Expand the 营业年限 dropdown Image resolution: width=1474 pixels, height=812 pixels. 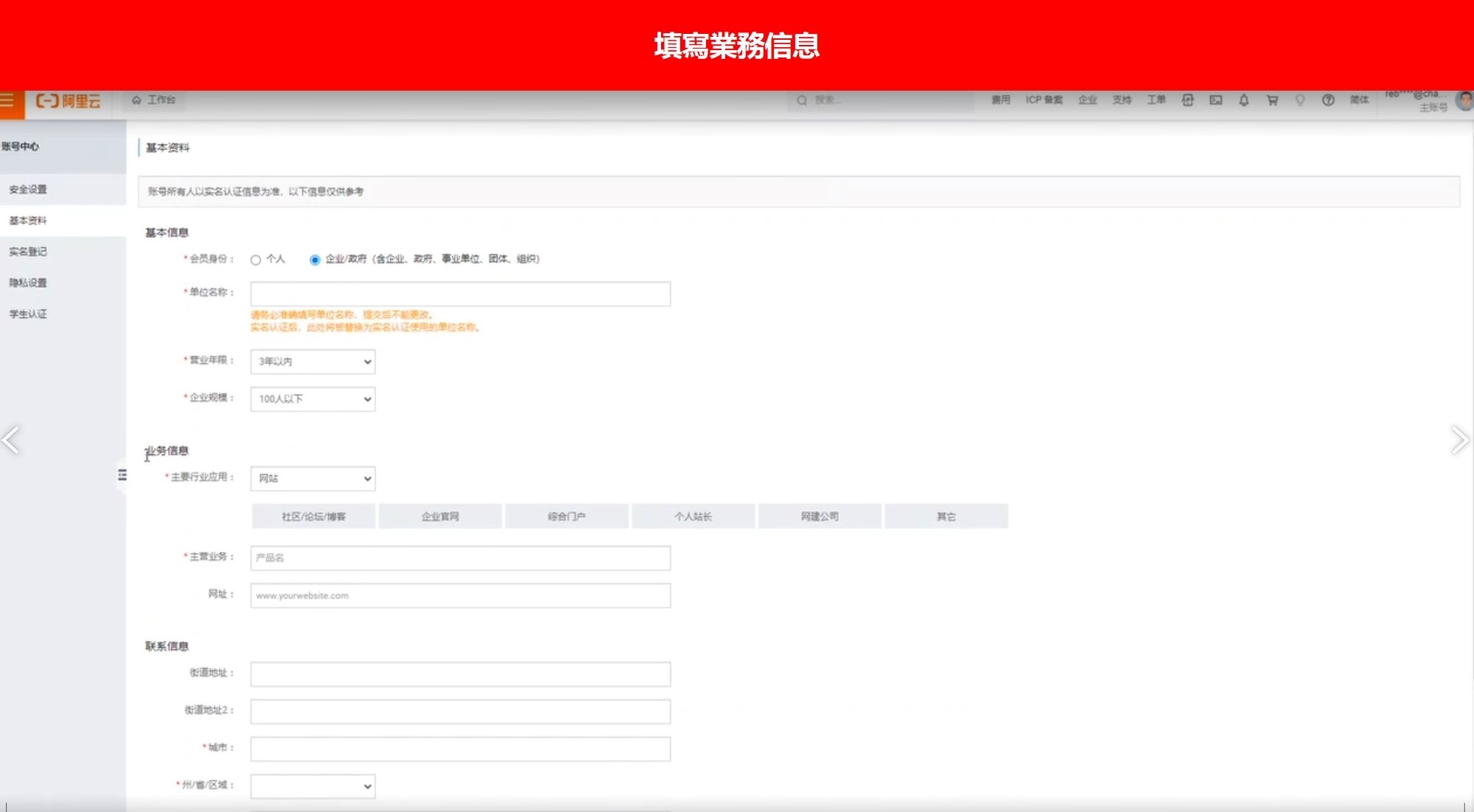[312, 362]
